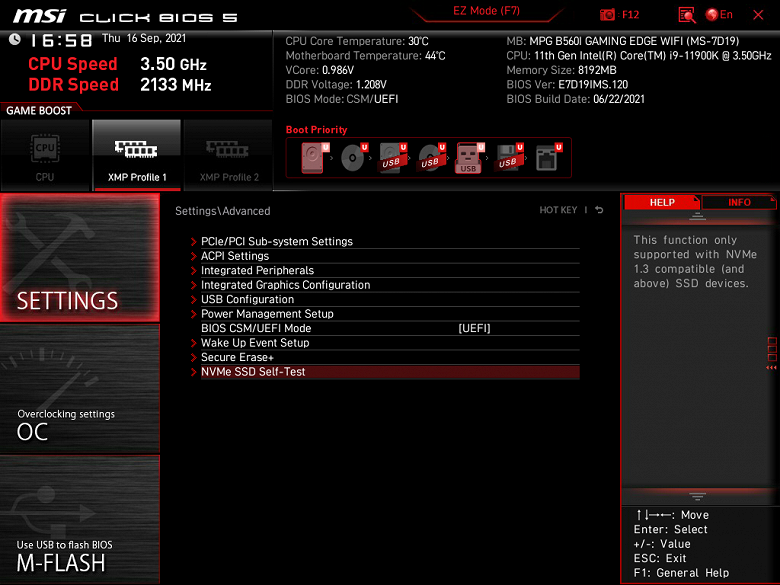
Task: Click the MSI logo
Action: point(39,16)
